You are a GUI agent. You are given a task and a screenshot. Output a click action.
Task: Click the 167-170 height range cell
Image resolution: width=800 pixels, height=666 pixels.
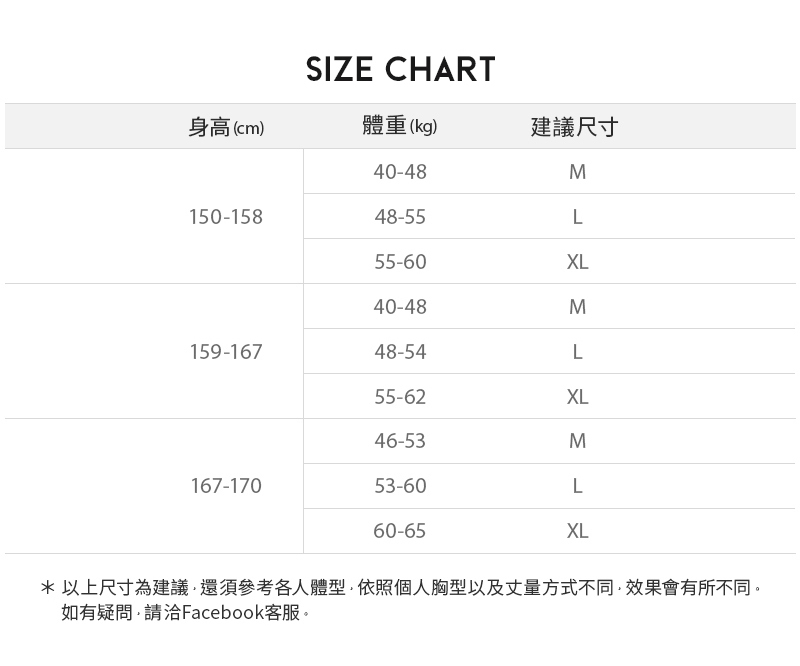226,486
